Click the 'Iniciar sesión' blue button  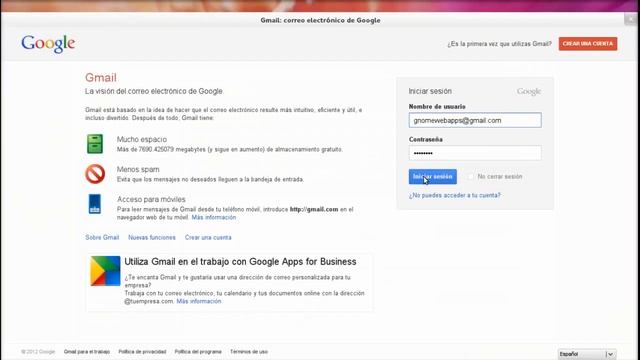[433, 177]
